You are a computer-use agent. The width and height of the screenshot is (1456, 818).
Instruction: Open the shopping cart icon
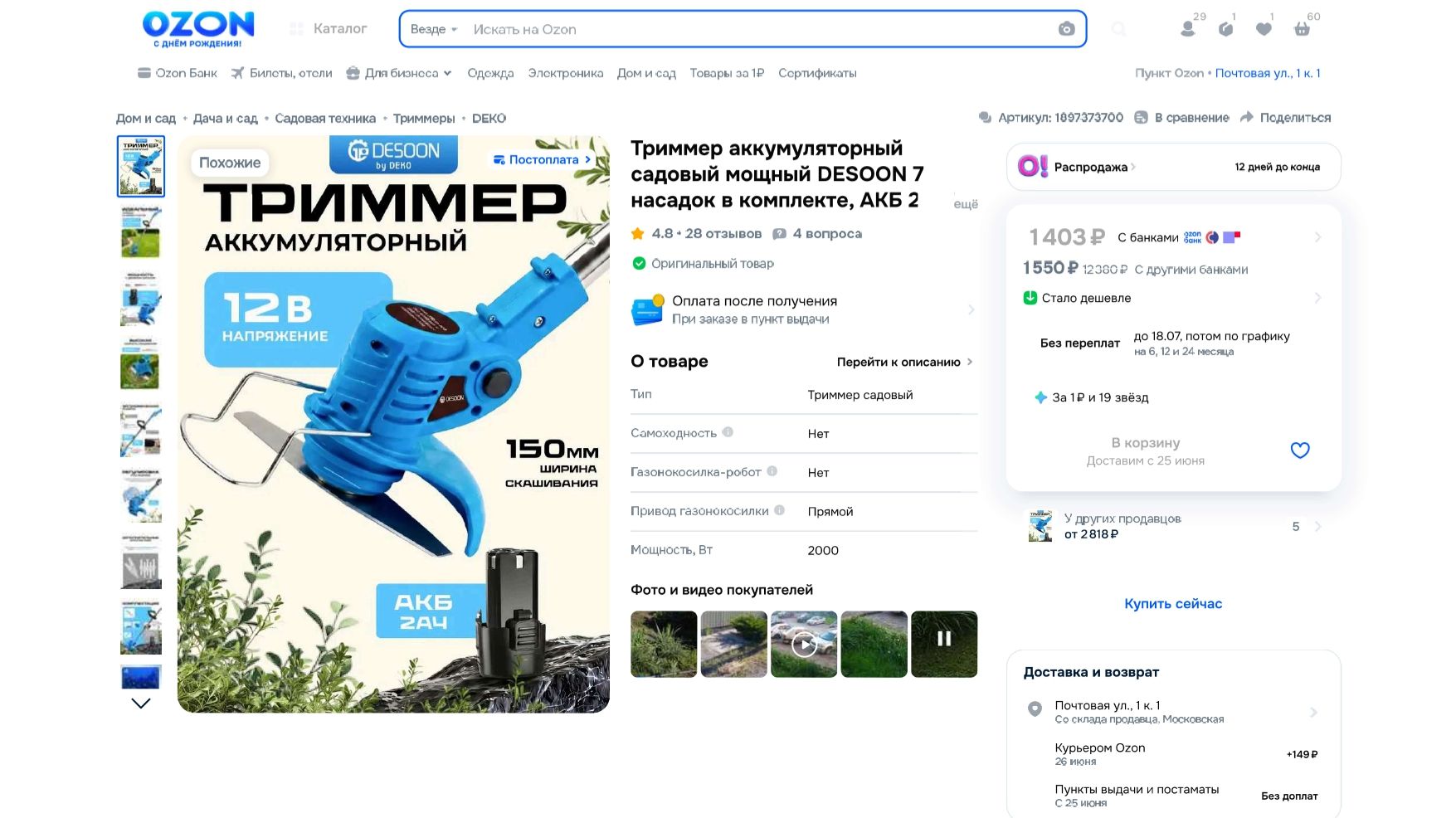1303,29
